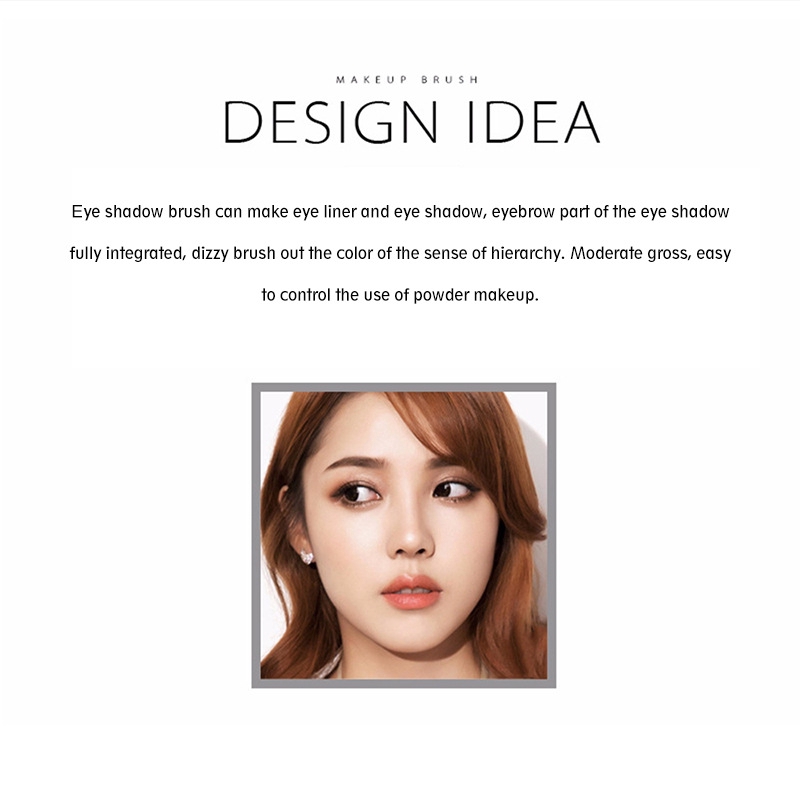Select the line starting "fully integrated, dizzy brush"
Screen dimensions: 800x800
coord(401,254)
